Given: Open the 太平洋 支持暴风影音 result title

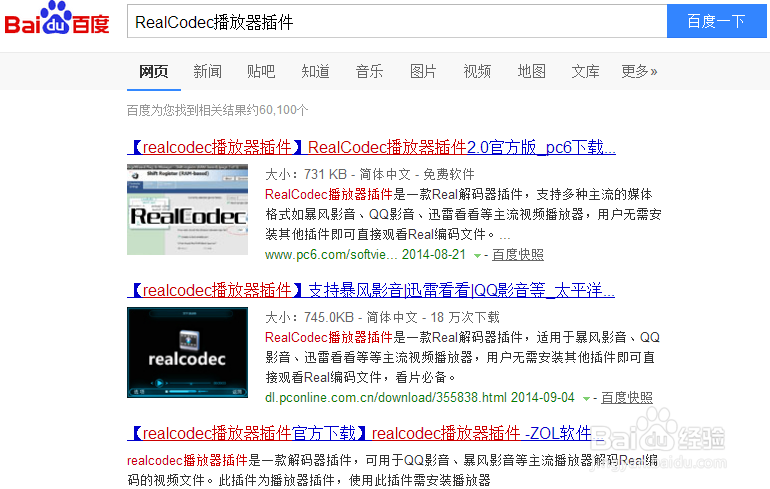Looking at the screenshot, I should coord(371,290).
